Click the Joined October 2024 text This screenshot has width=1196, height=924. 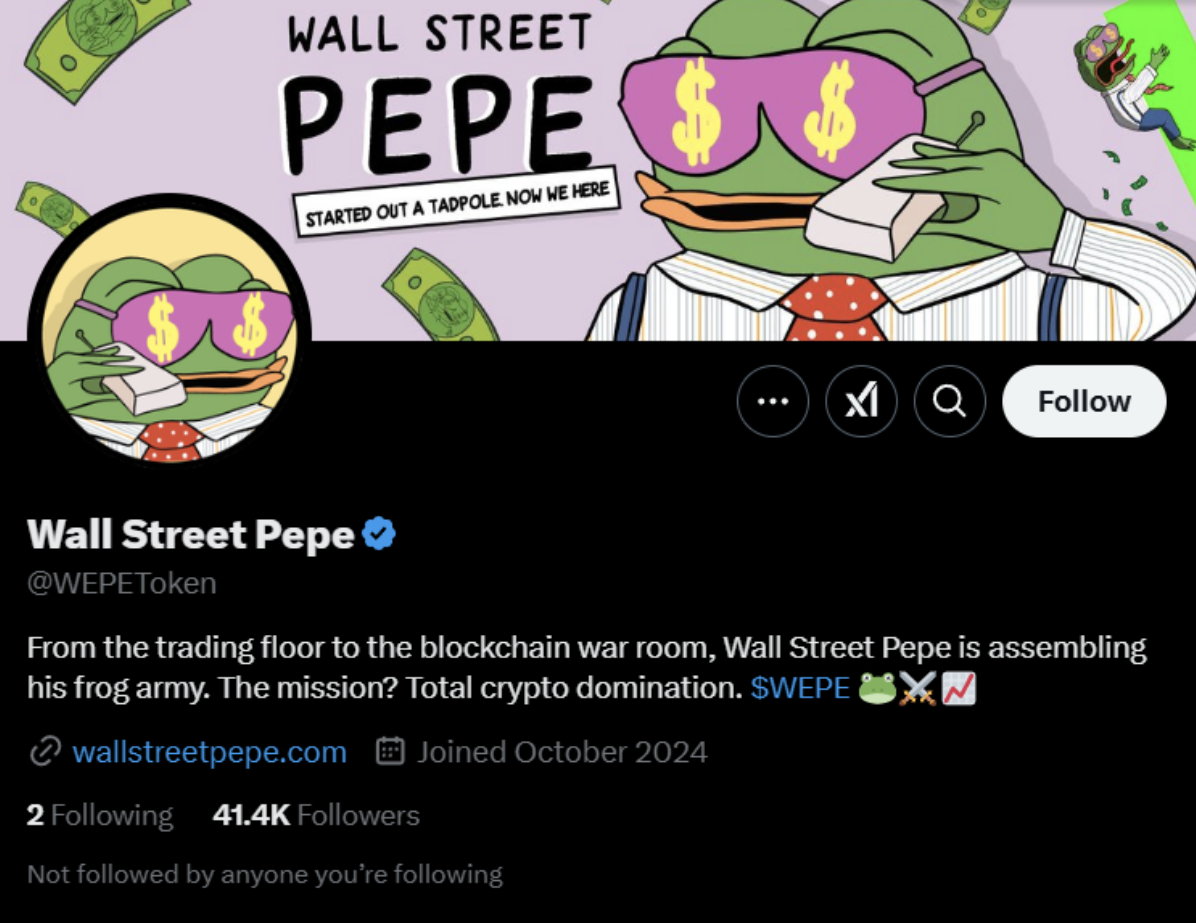pyautogui.click(x=561, y=752)
